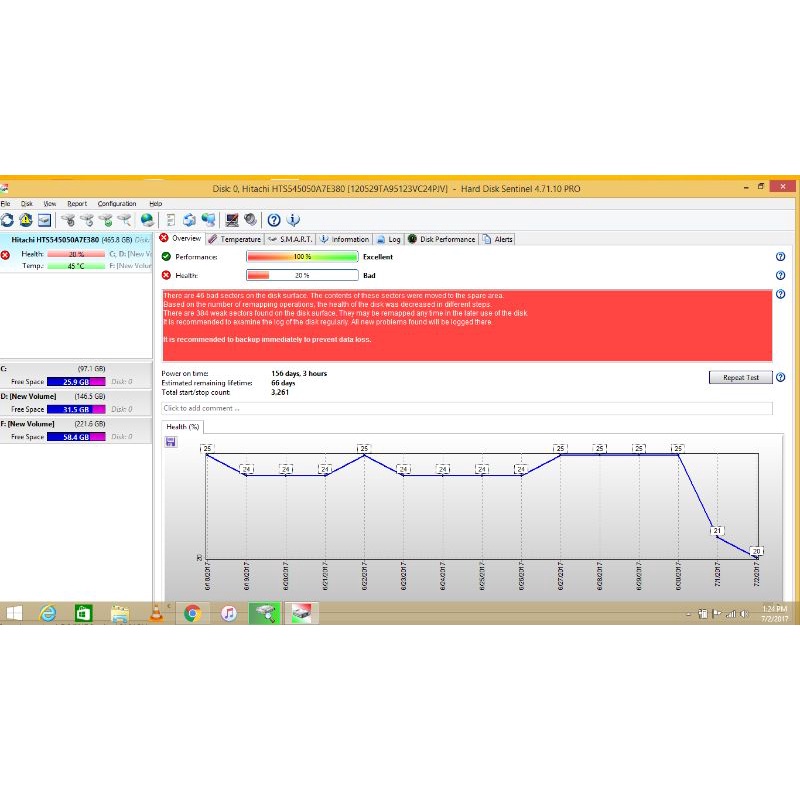The height and width of the screenshot is (800, 800).
Task: Click the help icon on Performance row
Action: 780,257
